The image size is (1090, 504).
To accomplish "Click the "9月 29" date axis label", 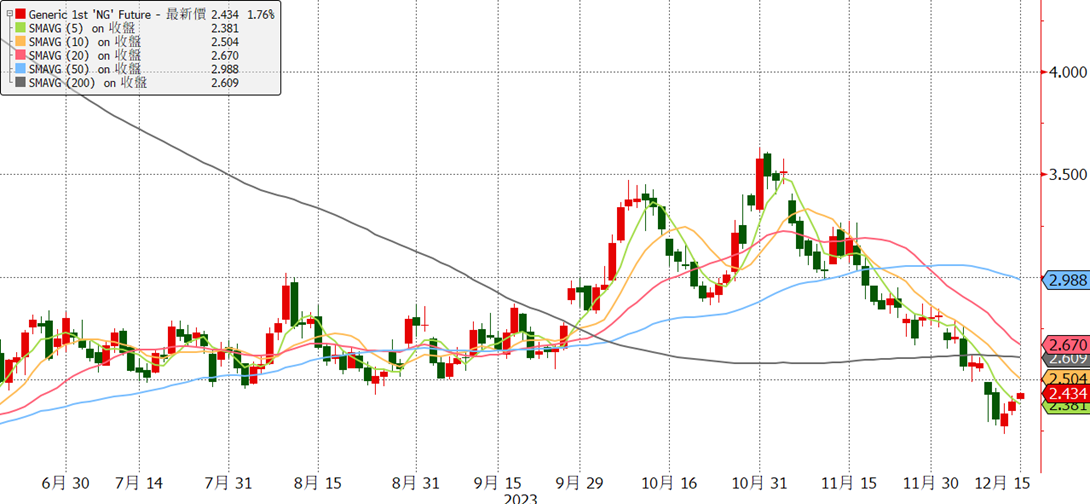I will [x=579, y=481].
